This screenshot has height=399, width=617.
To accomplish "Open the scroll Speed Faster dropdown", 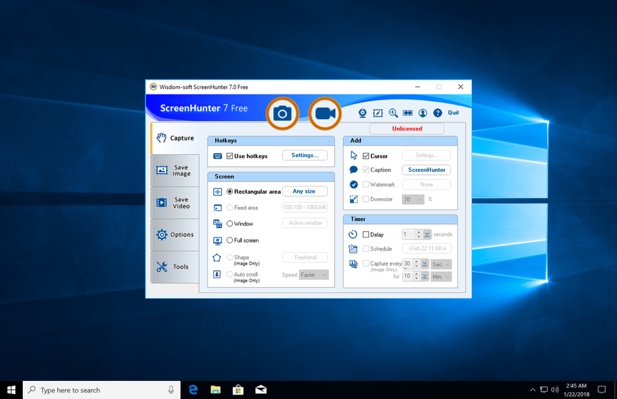I will 314,275.
